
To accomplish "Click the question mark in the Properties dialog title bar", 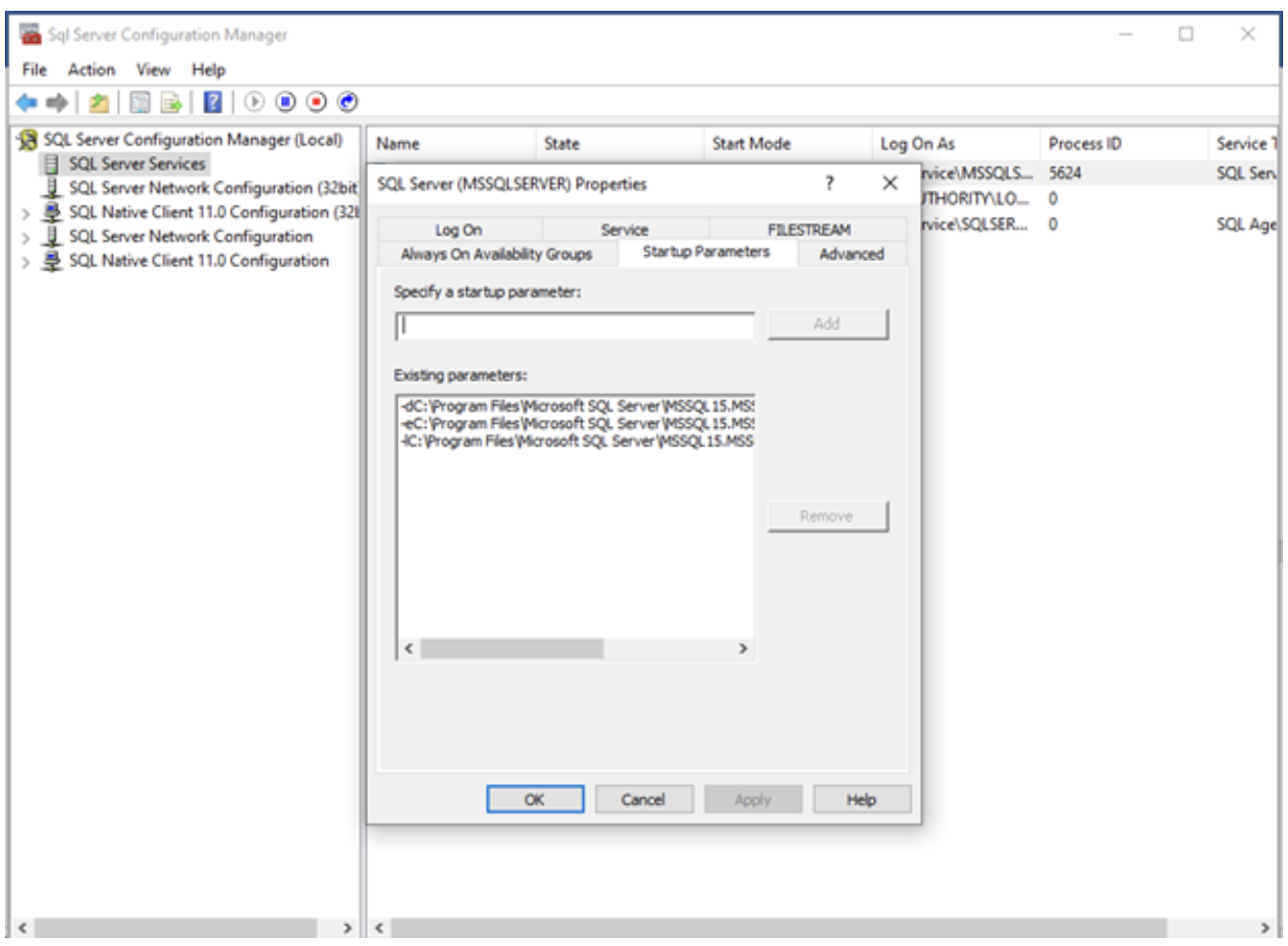I will [x=830, y=184].
